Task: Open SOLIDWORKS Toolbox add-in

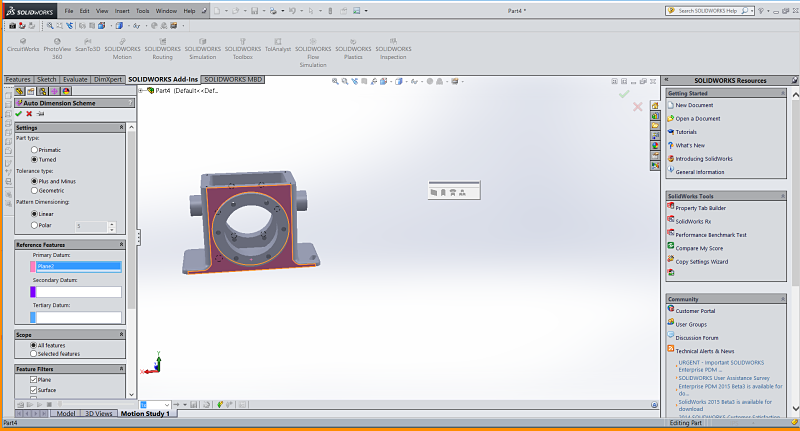Action: pyautogui.click(x=243, y=48)
